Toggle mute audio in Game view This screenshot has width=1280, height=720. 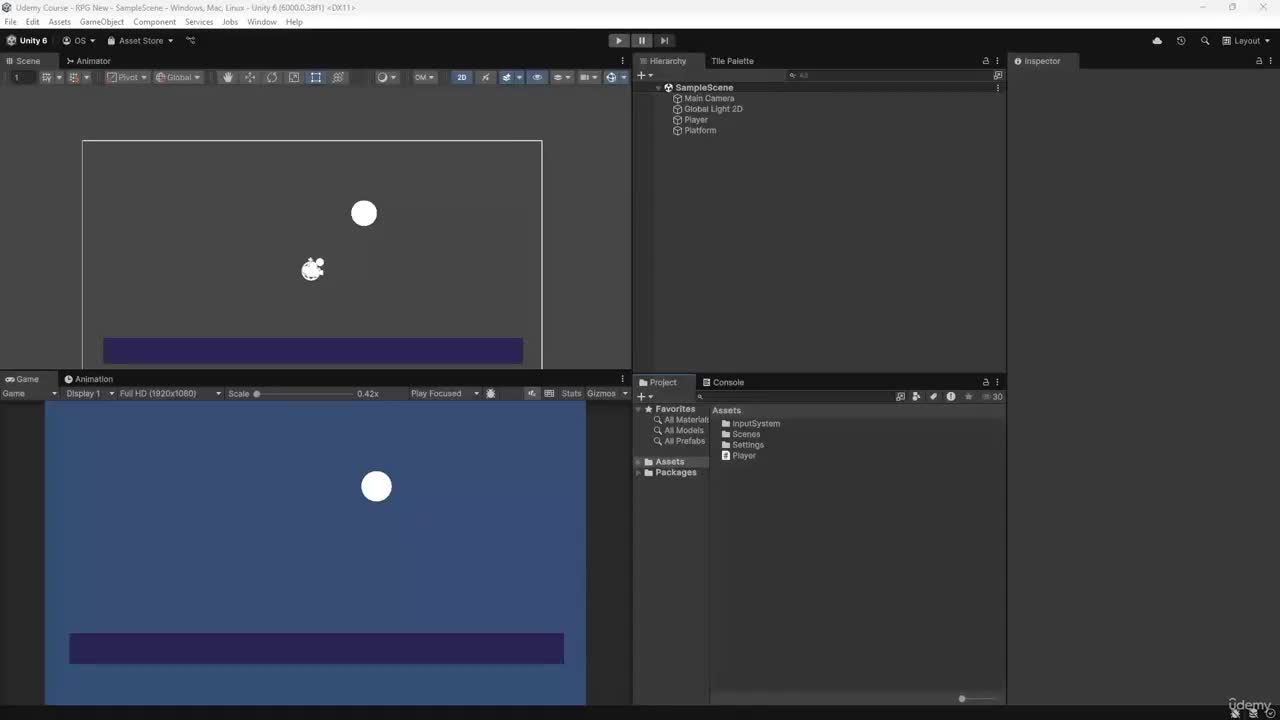[532, 394]
